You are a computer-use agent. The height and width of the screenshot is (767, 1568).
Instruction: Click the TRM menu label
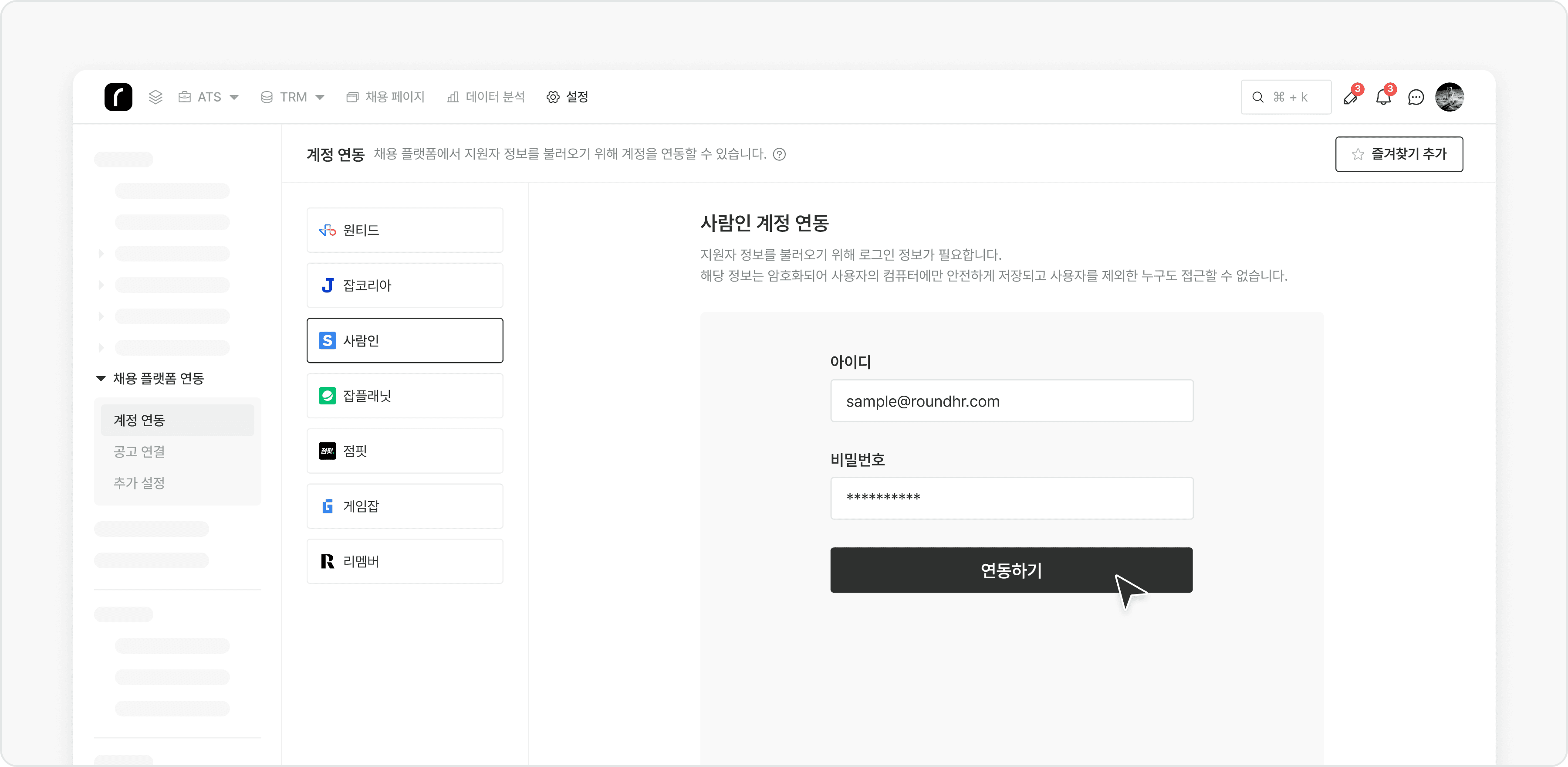coord(294,97)
